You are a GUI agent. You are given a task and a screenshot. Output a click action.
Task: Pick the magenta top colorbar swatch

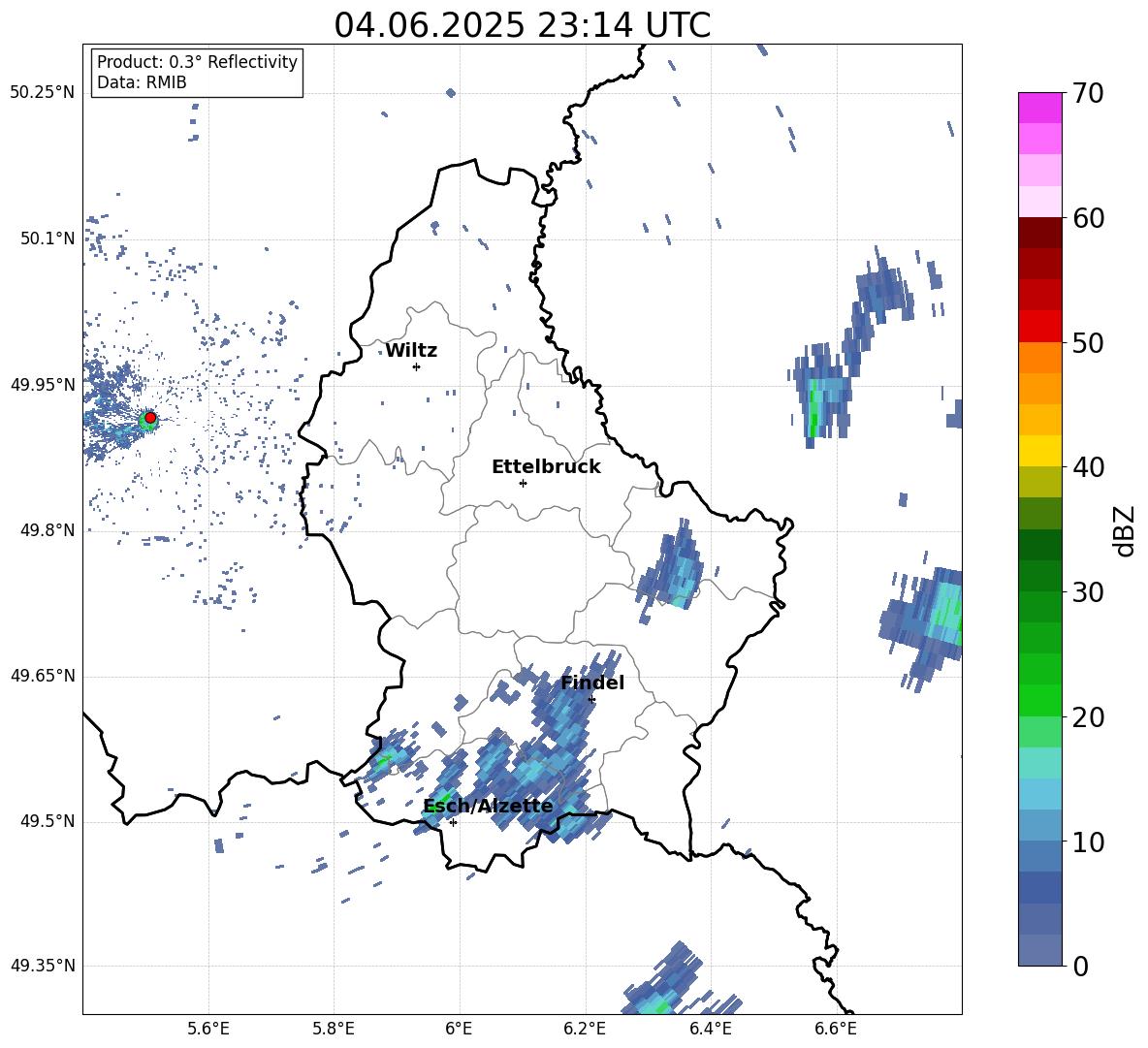coord(1039,108)
